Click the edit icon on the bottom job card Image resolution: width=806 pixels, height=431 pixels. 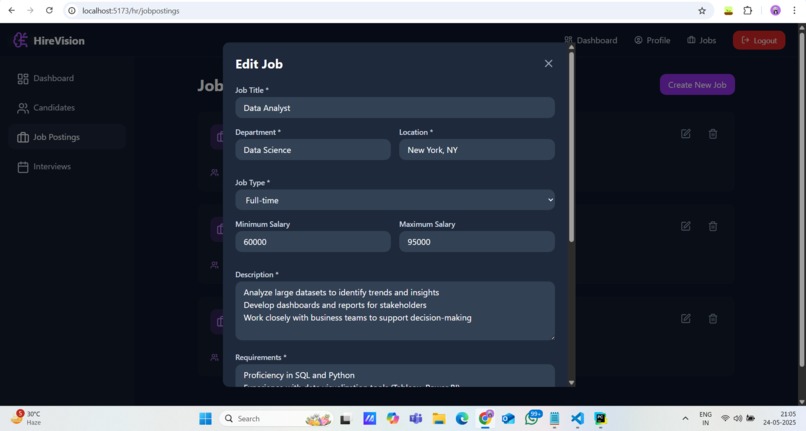pos(686,319)
